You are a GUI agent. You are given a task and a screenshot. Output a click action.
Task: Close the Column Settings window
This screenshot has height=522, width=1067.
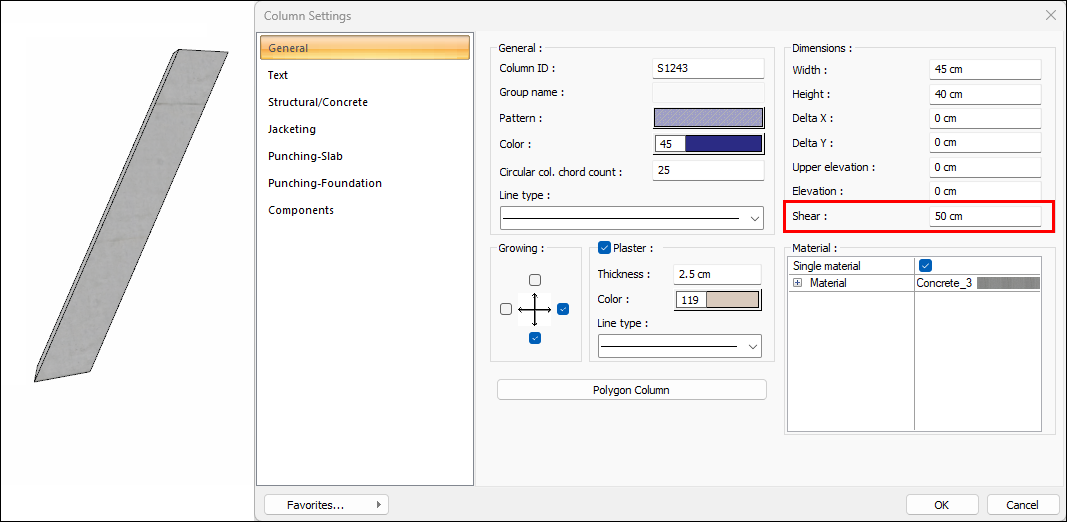point(1050,15)
